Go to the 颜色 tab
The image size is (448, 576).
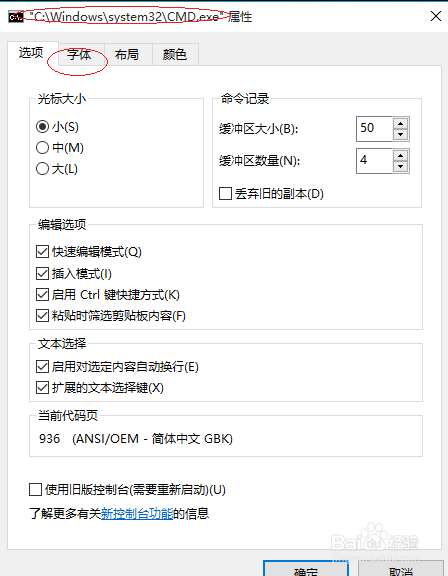point(175,55)
